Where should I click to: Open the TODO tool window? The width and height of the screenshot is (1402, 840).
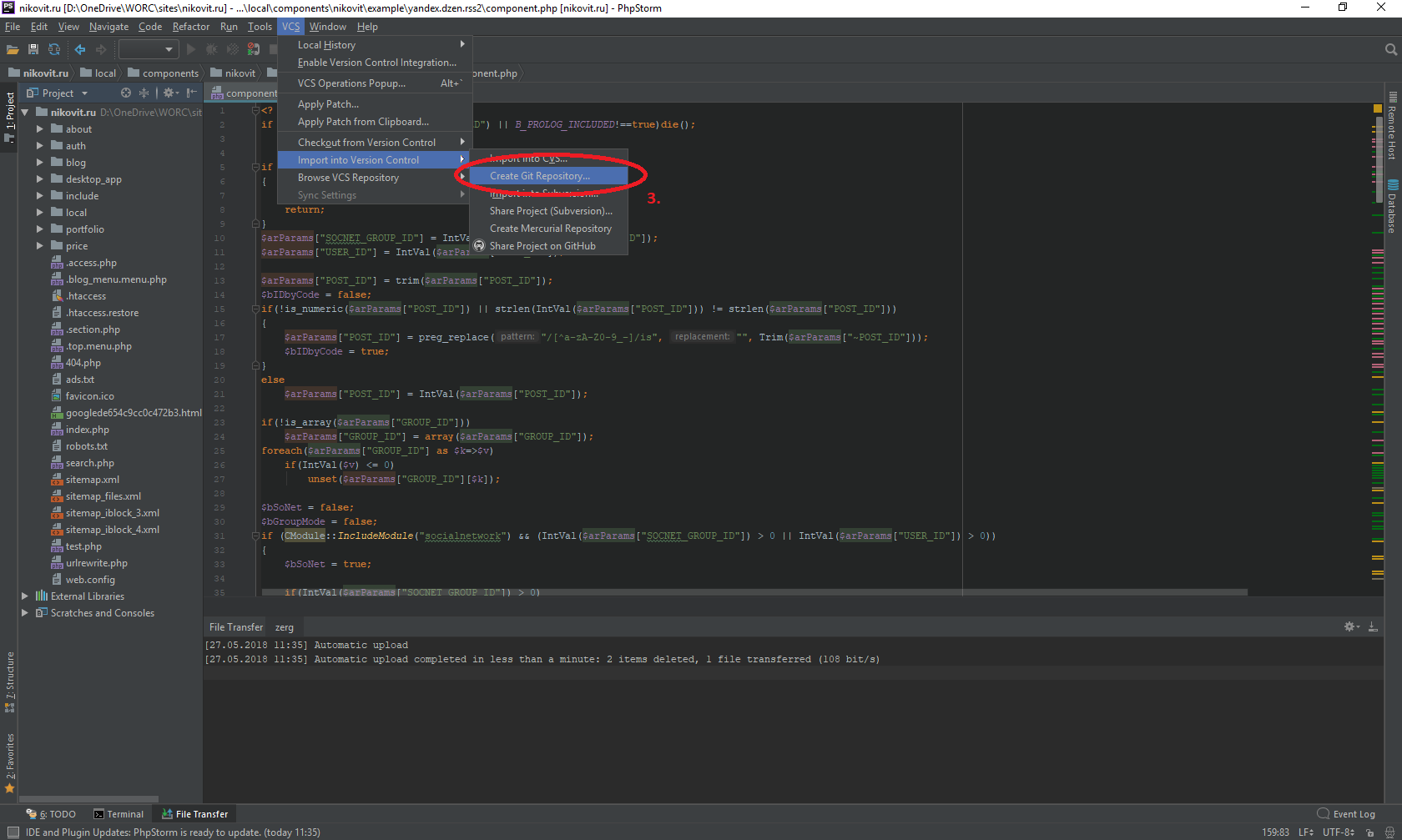(x=52, y=814)
